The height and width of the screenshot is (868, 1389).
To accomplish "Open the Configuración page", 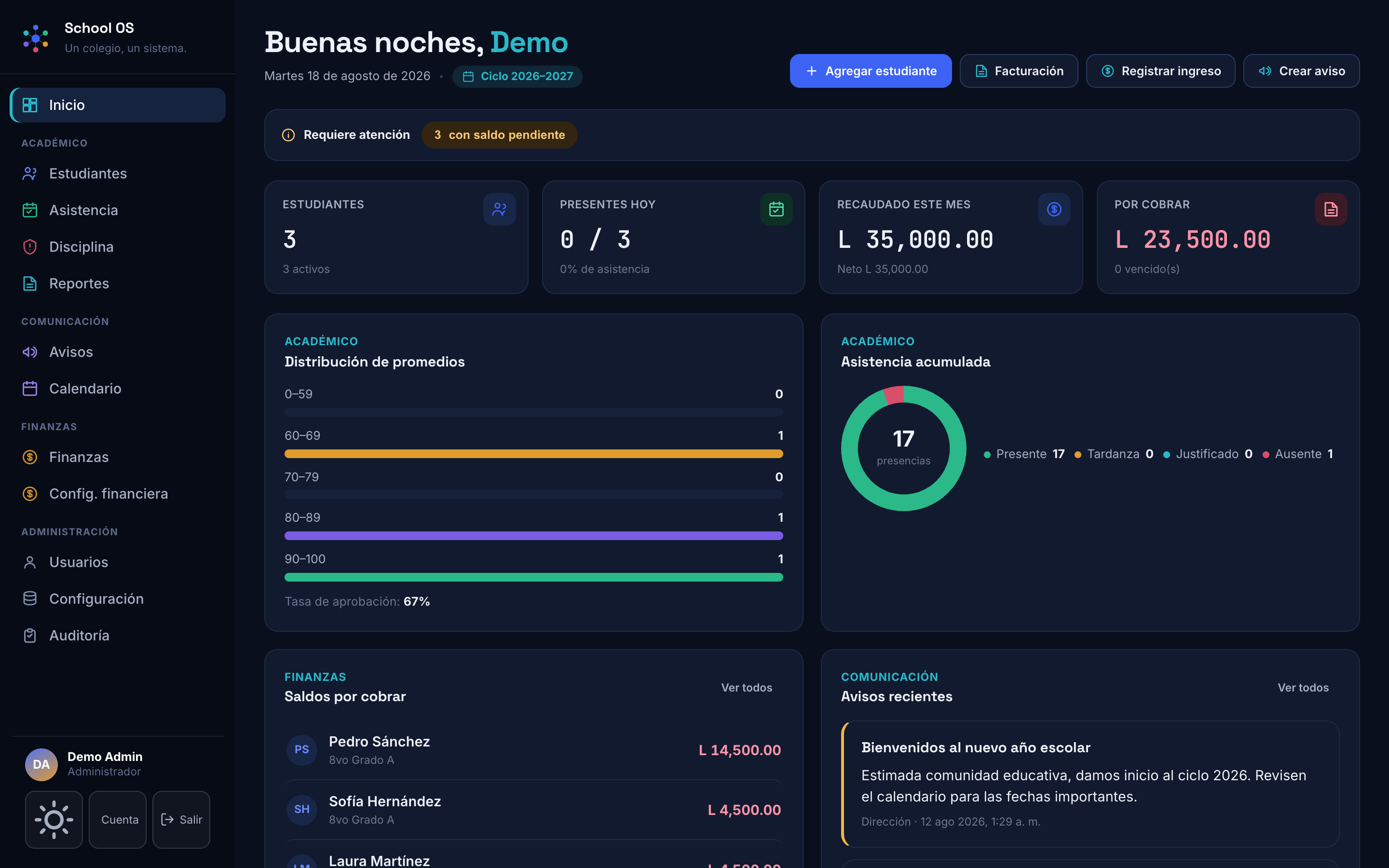I will (118, 599).
